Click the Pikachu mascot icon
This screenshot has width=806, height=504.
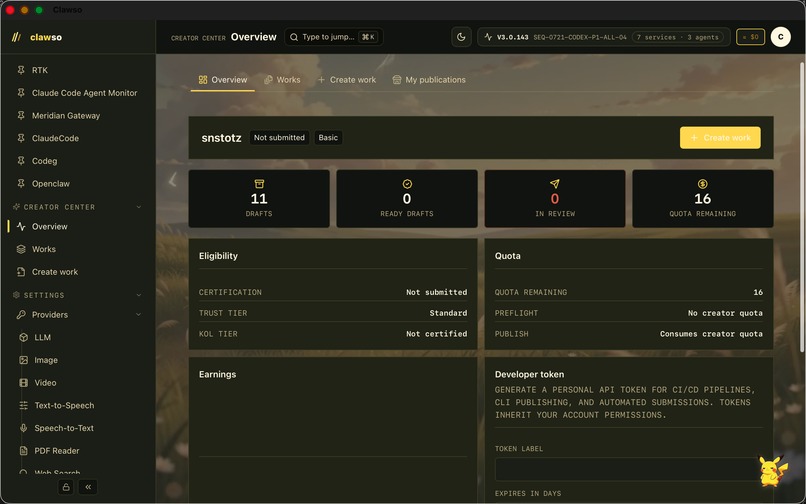pyautogui.click(x=772, y=470)
